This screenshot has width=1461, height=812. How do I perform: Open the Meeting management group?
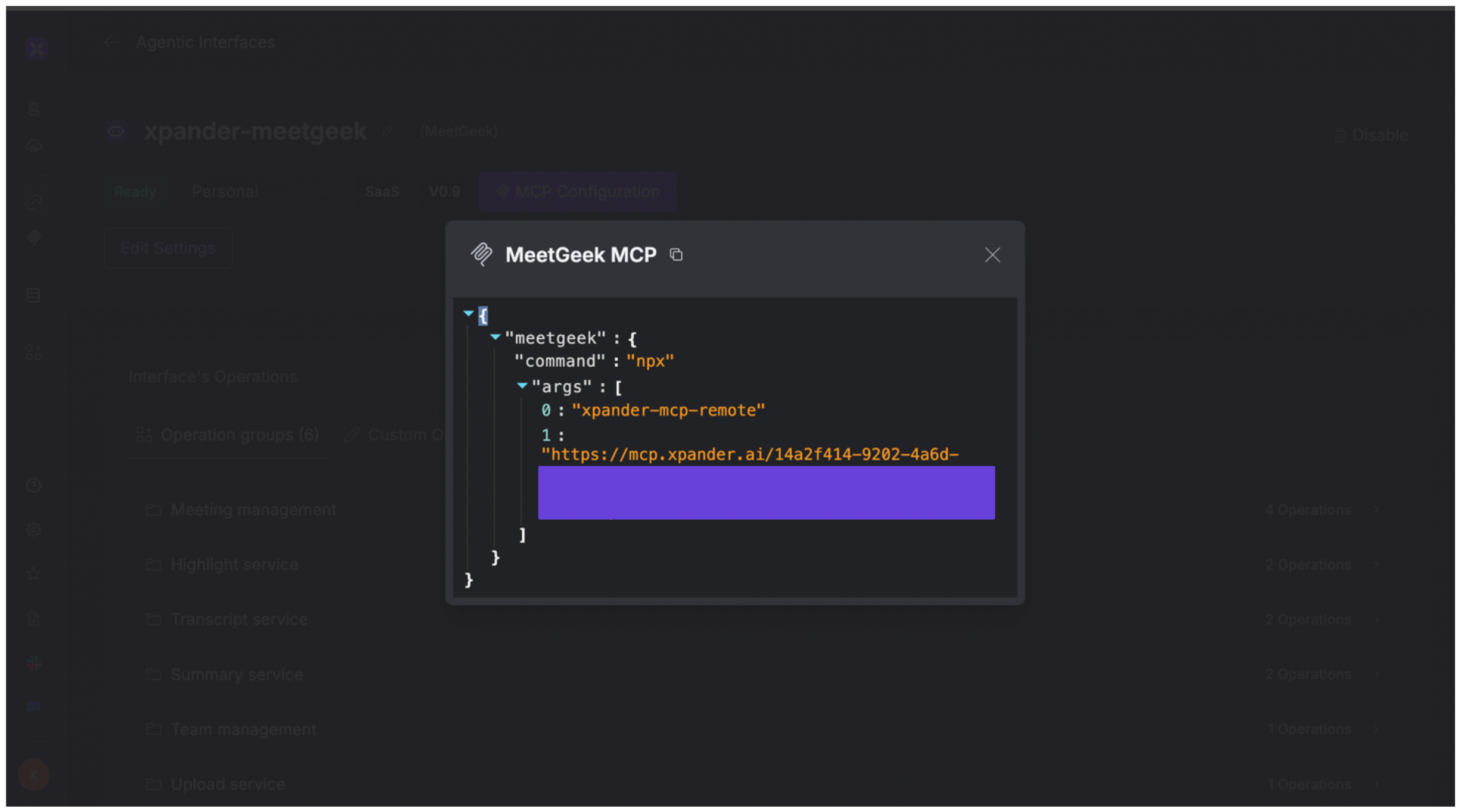(x=253, y=510)
